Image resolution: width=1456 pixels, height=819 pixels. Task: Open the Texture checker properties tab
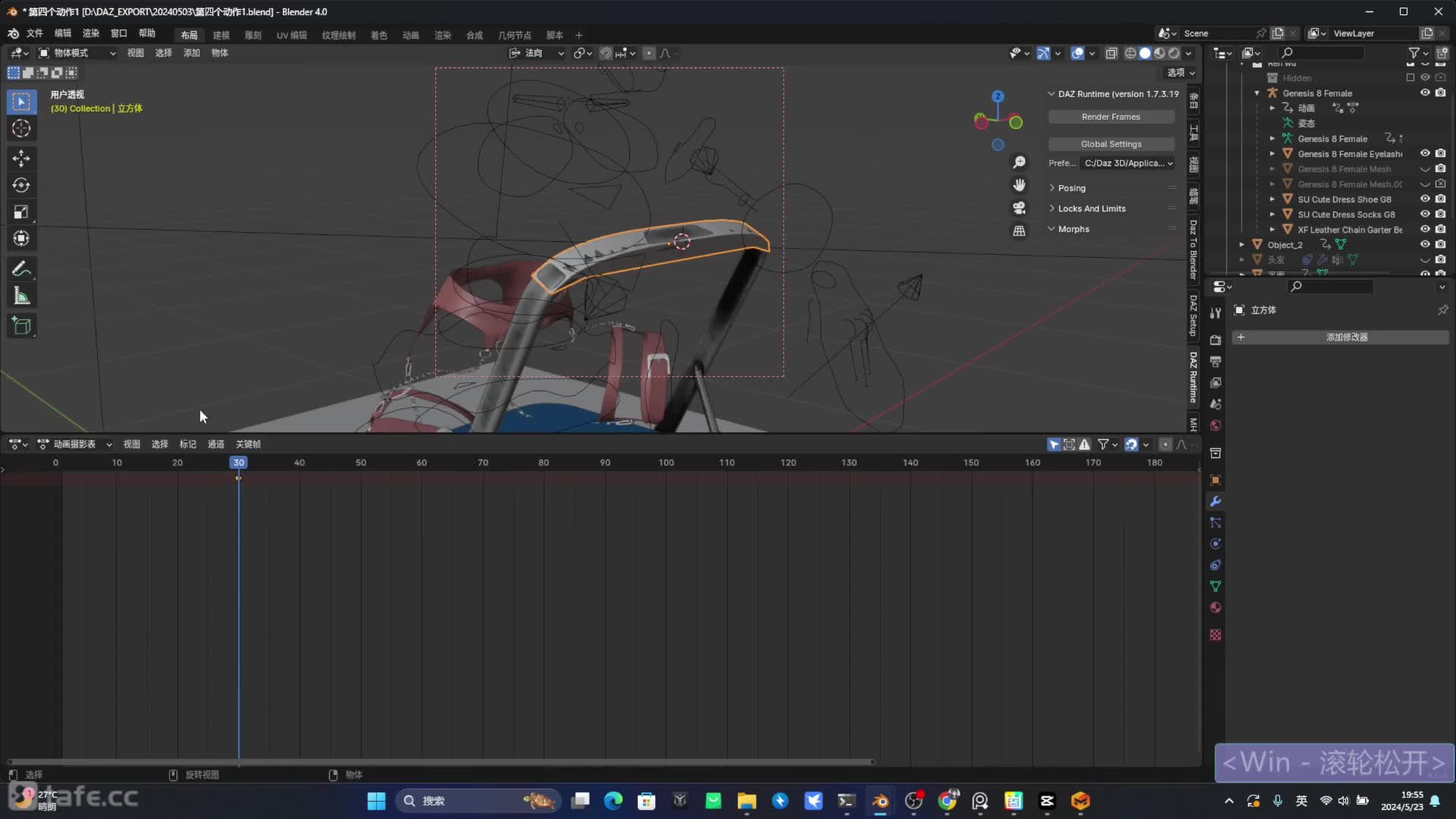[x=1216, y=635]
